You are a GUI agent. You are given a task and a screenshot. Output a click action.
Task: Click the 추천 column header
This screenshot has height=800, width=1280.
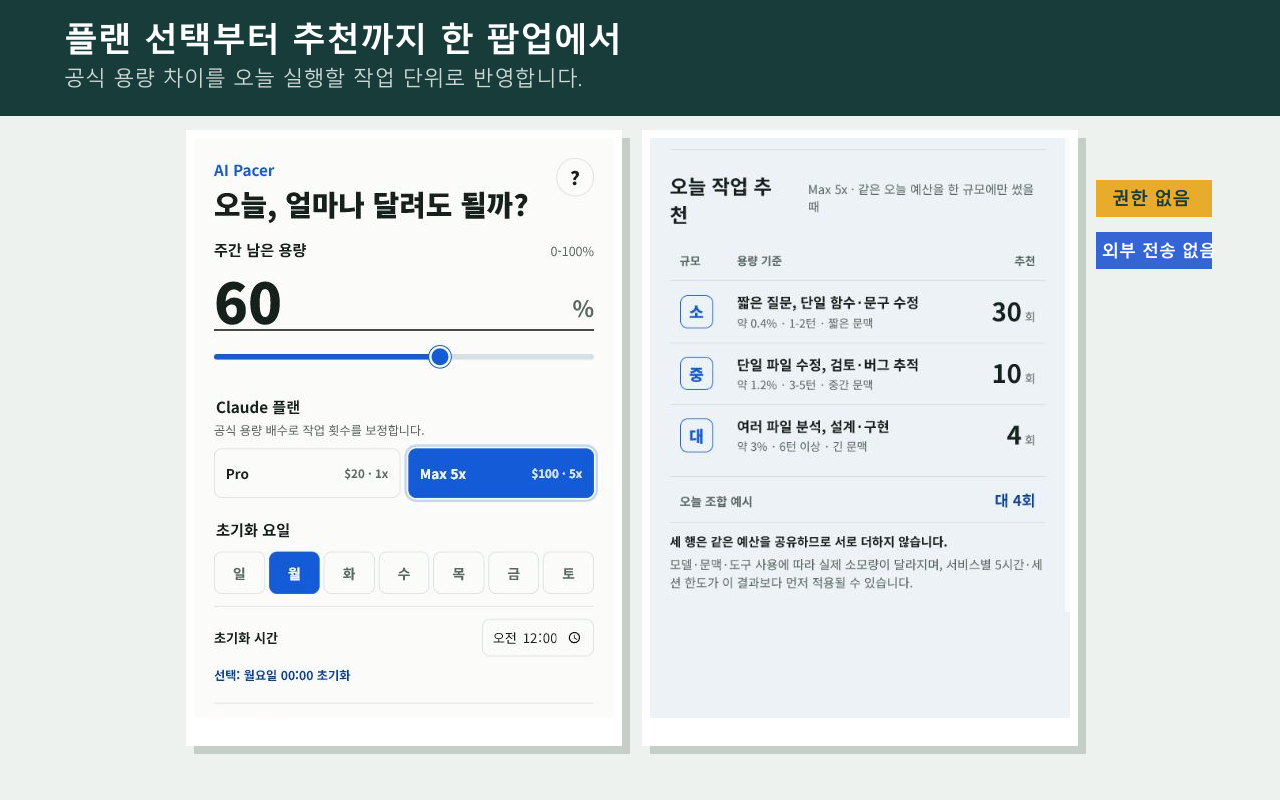(1025, 261)
